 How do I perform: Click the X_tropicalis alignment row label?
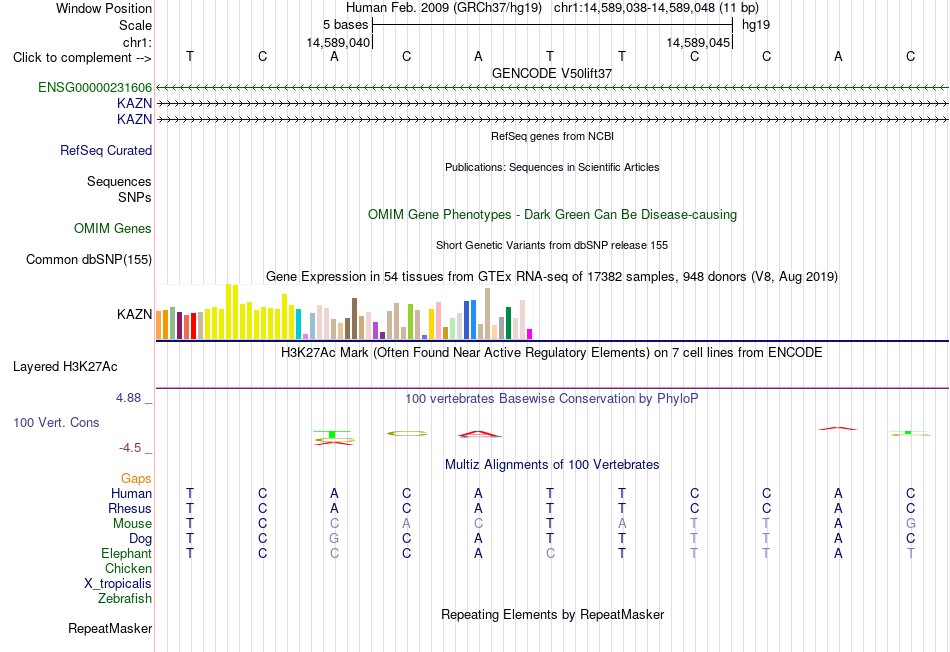[118, 584]
